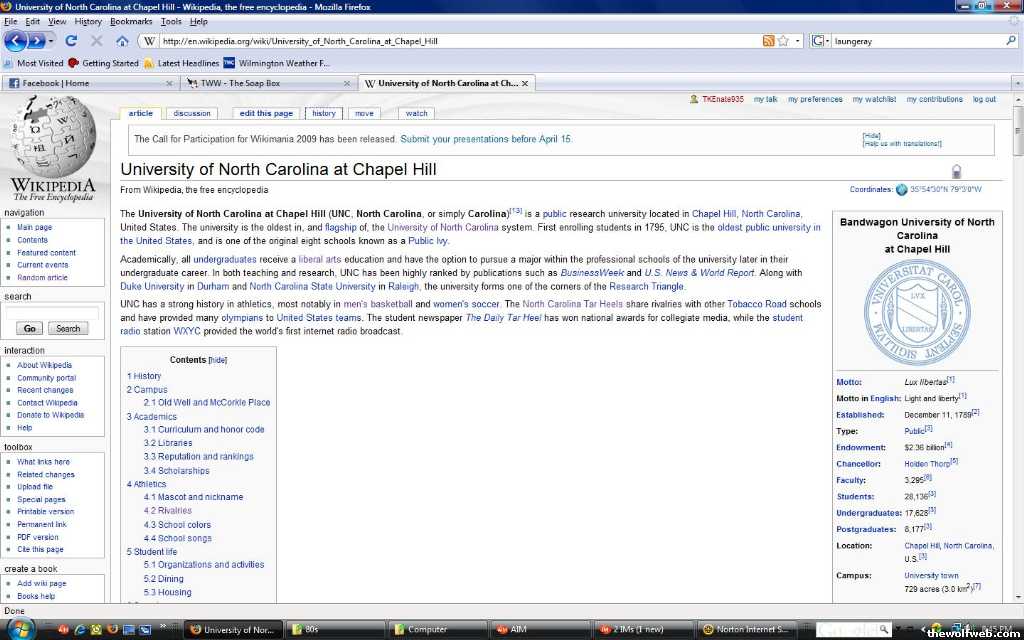Click the Stop loading X icon
The width and height of the screenshot is (1024, 640).
tap(97, 41)
